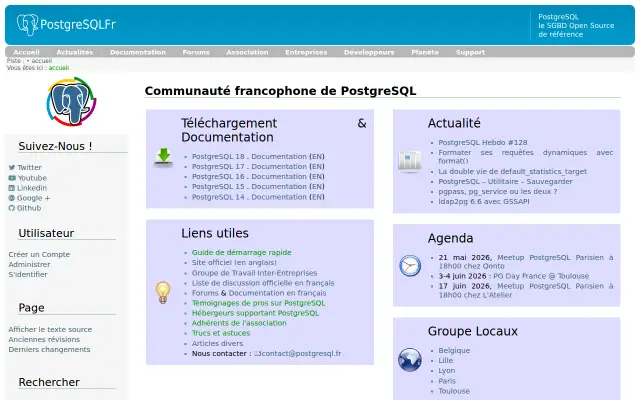
Task: Click the Google + icon
Action: click(x=11, y=198)
